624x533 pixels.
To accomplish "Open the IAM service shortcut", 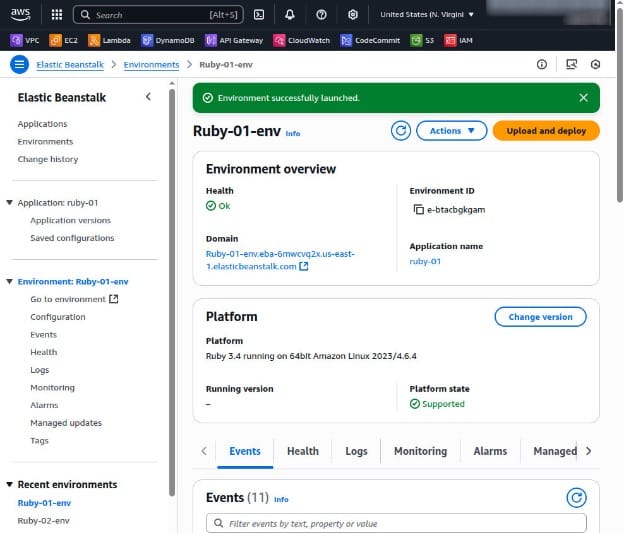I will (458, 40).
